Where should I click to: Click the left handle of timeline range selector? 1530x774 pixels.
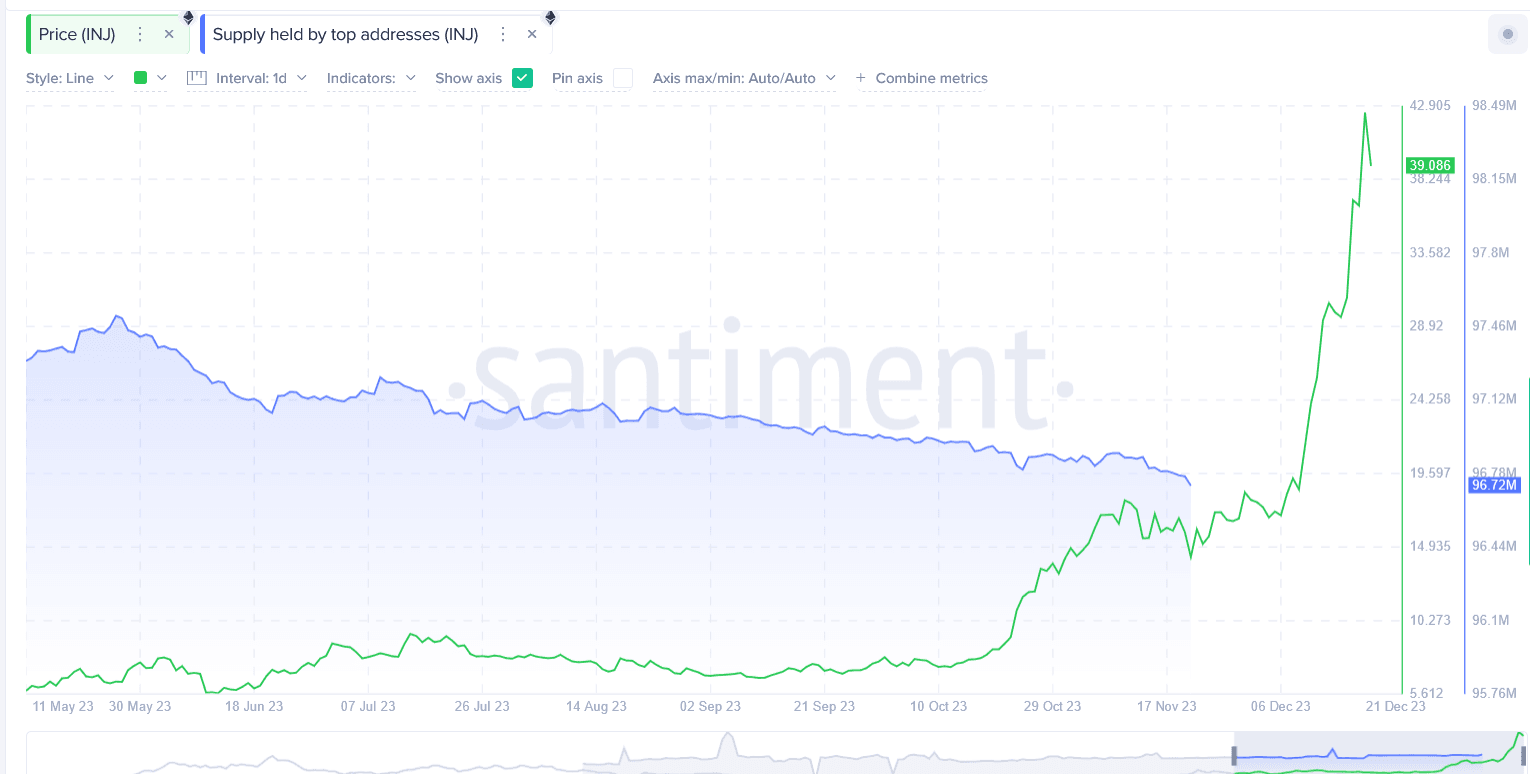pyautogui.click(x=1235, y=757)
